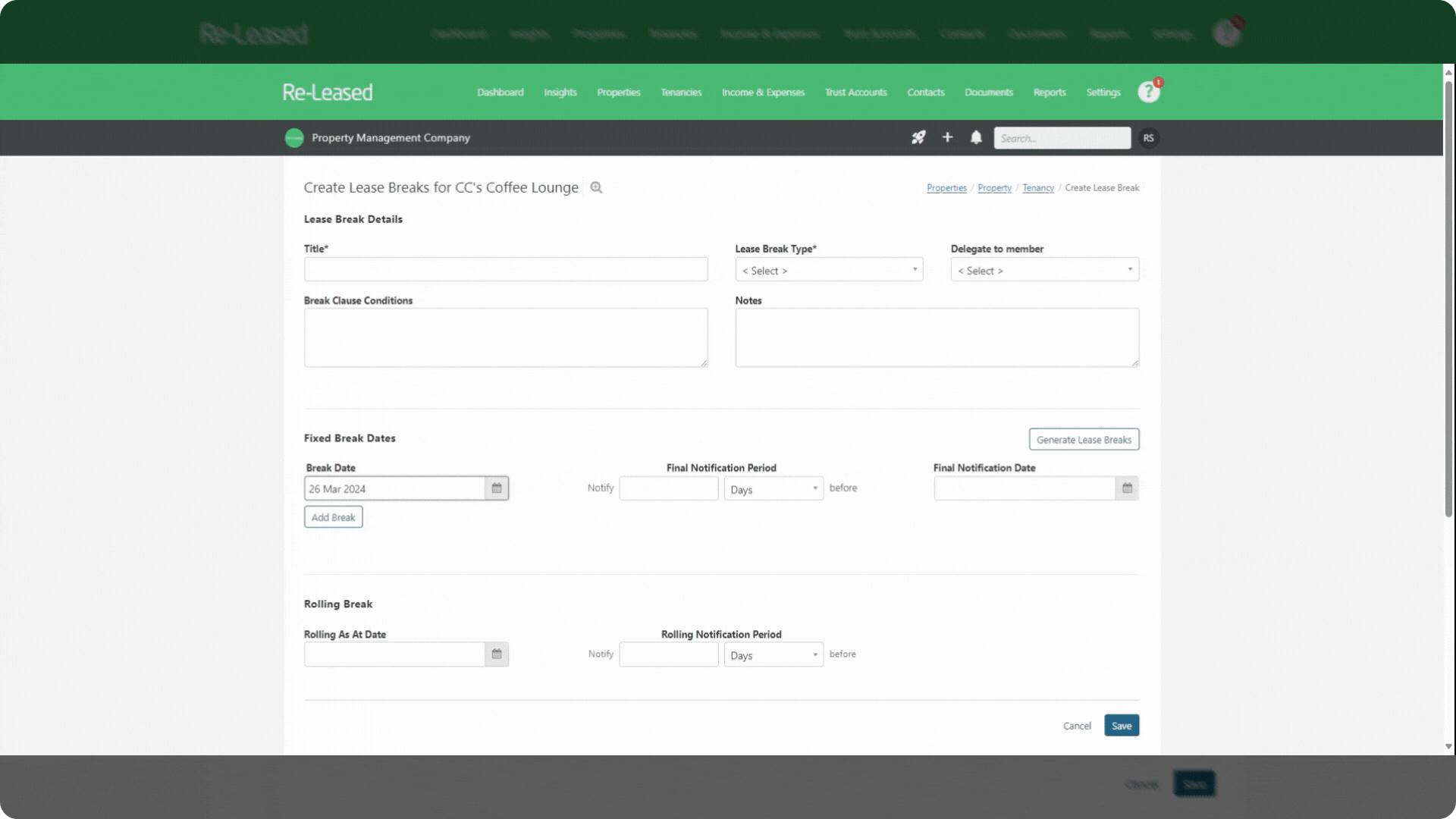Open the Lease Break Type dropdown
The image size is (1456, 819).
point(829,270)
